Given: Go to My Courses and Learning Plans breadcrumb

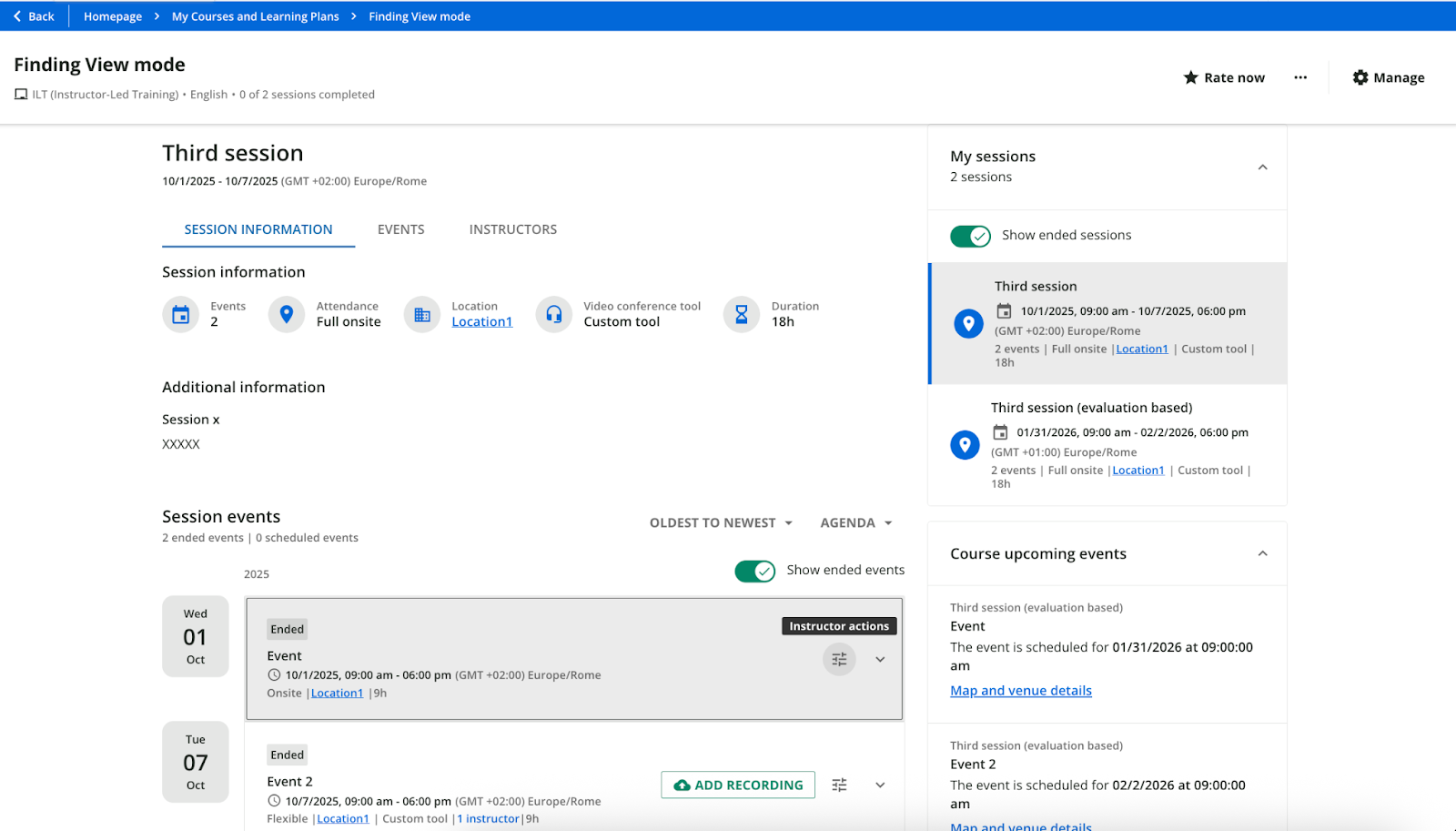Looking at the screenshot, I should pyautogui.click(x=255, y=16).
